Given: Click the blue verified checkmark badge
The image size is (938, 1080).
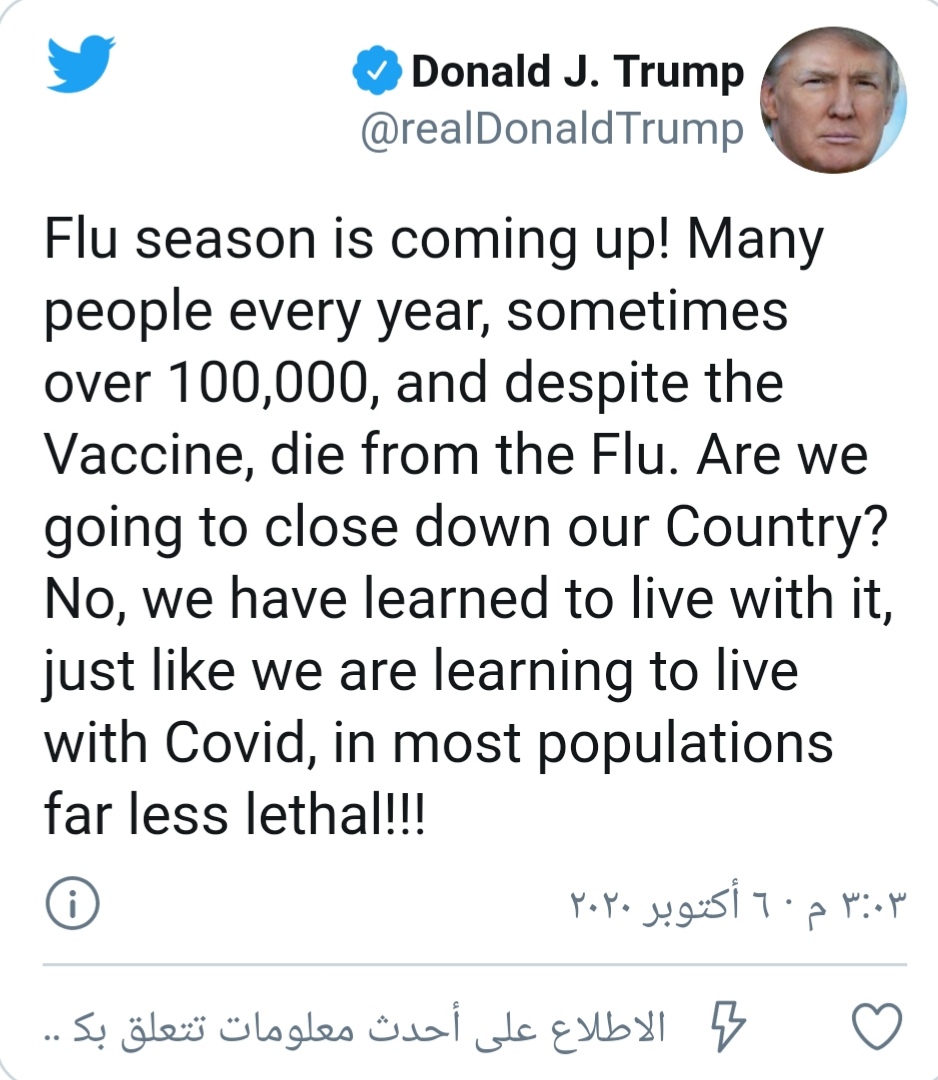Looking at the screenshot, I should [x=377, y=70].
